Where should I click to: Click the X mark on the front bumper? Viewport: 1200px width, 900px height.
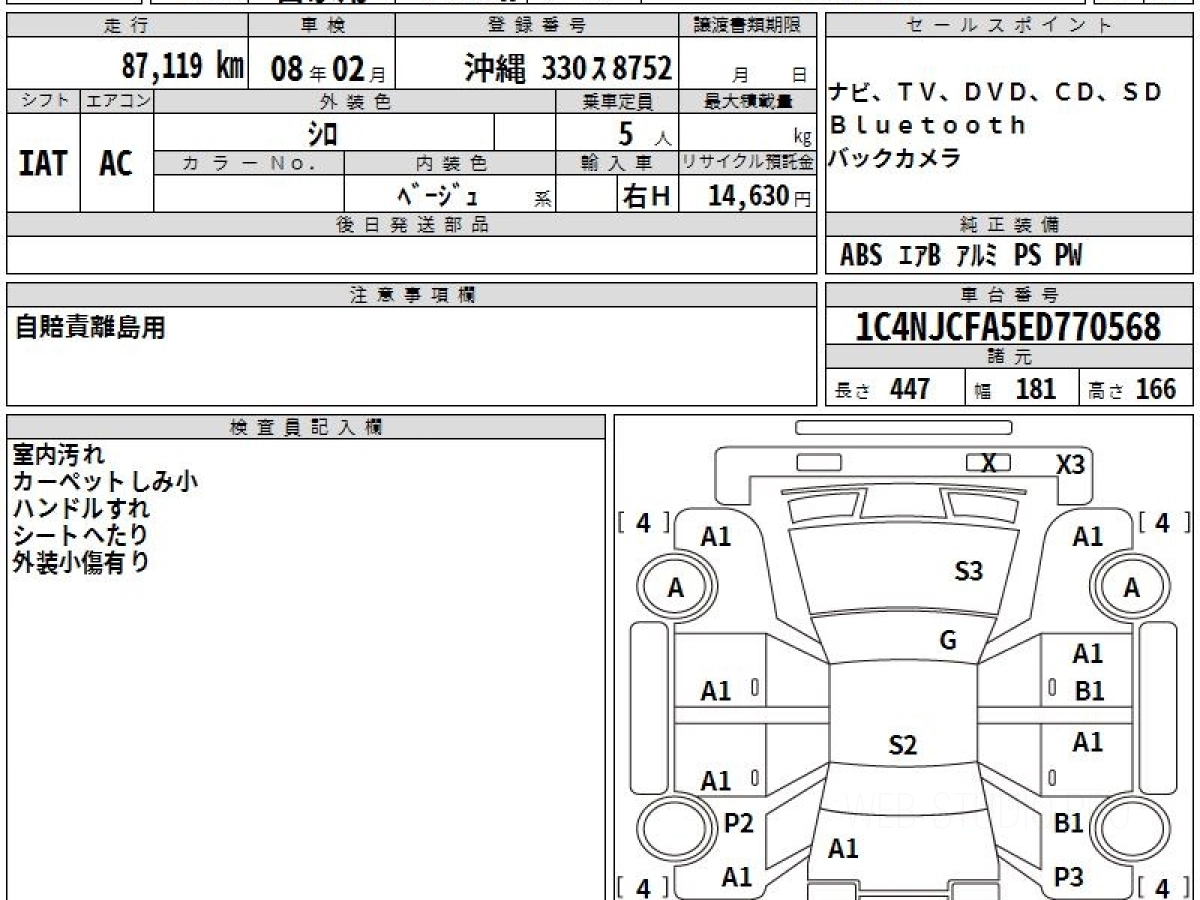989,463
